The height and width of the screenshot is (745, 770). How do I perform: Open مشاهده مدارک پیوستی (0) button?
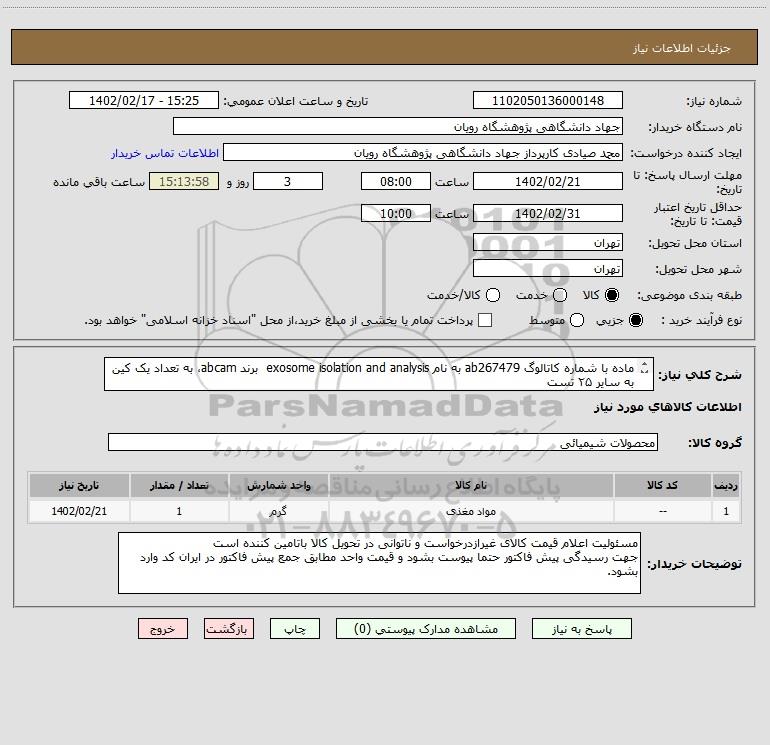click(426, 629)
